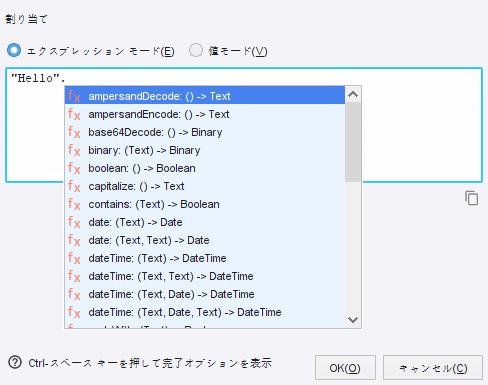Click scroll down arrow of suggestion list

pos(353,320)
